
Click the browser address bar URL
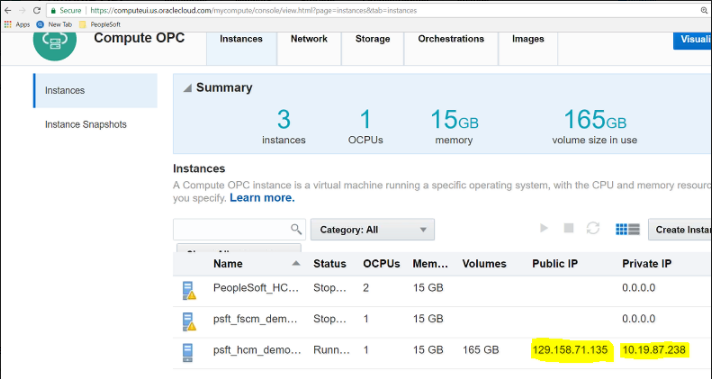[253, 10]
